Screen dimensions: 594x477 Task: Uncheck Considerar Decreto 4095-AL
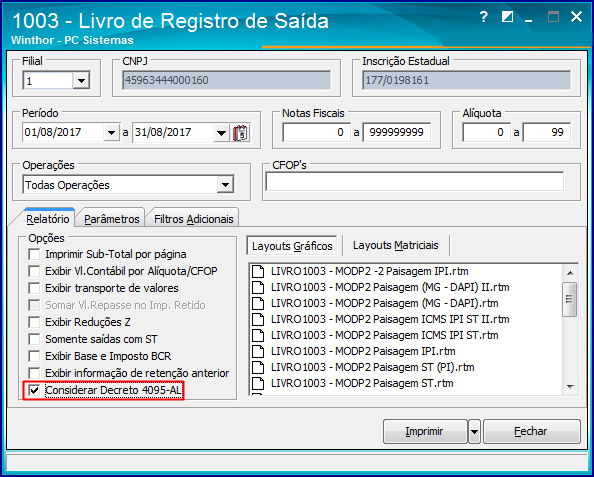point(34,390)
